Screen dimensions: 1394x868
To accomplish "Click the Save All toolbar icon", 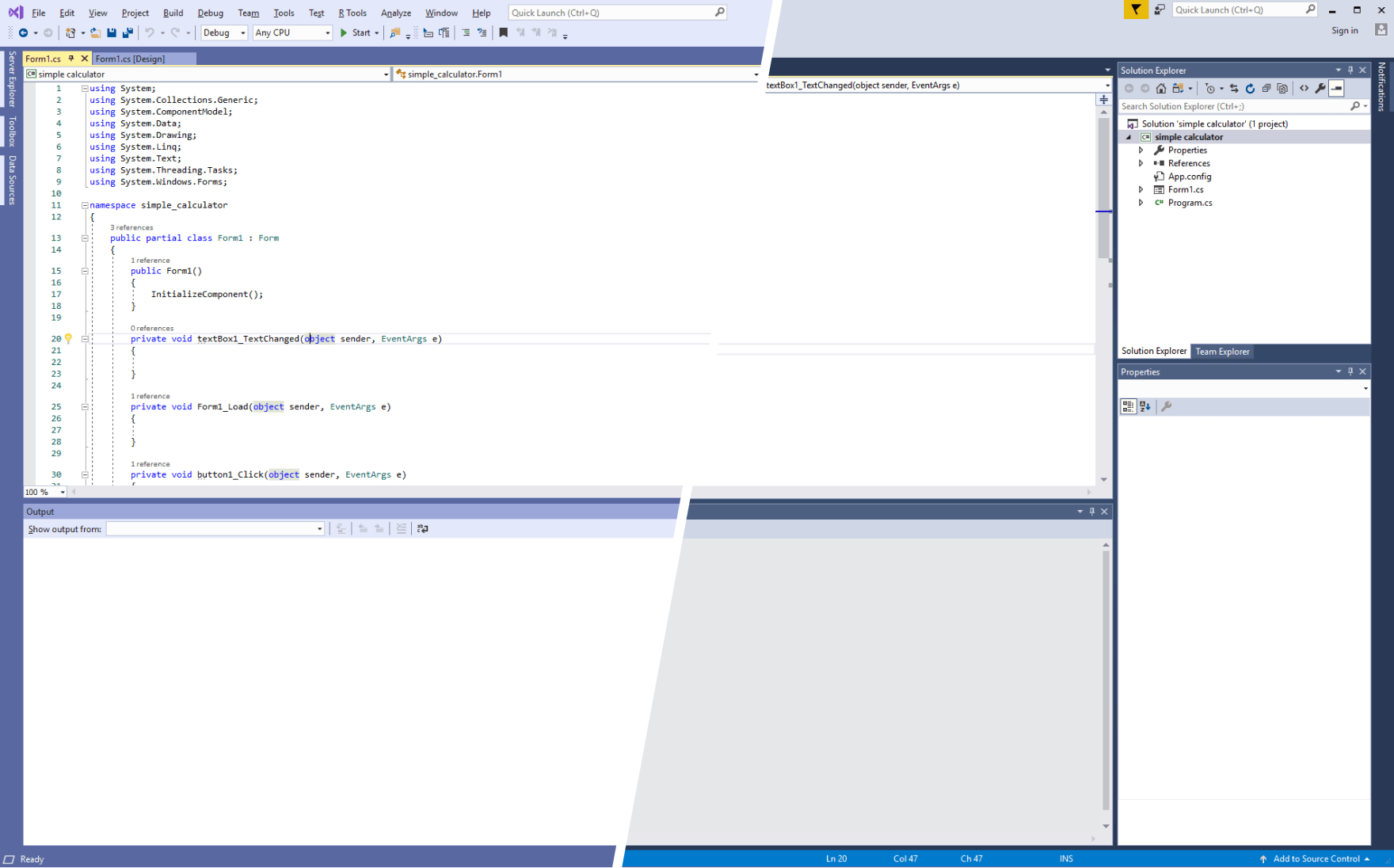I will click(128, 32).
